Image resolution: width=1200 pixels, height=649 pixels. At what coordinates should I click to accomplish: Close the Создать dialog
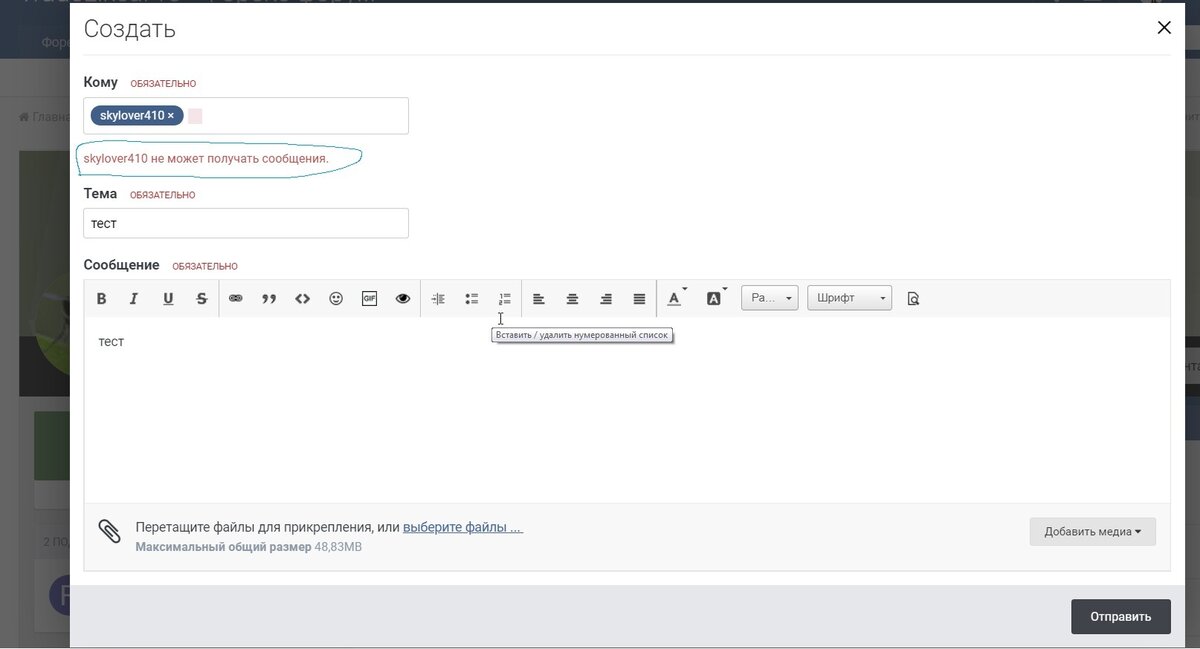(x=1164, y=28)
